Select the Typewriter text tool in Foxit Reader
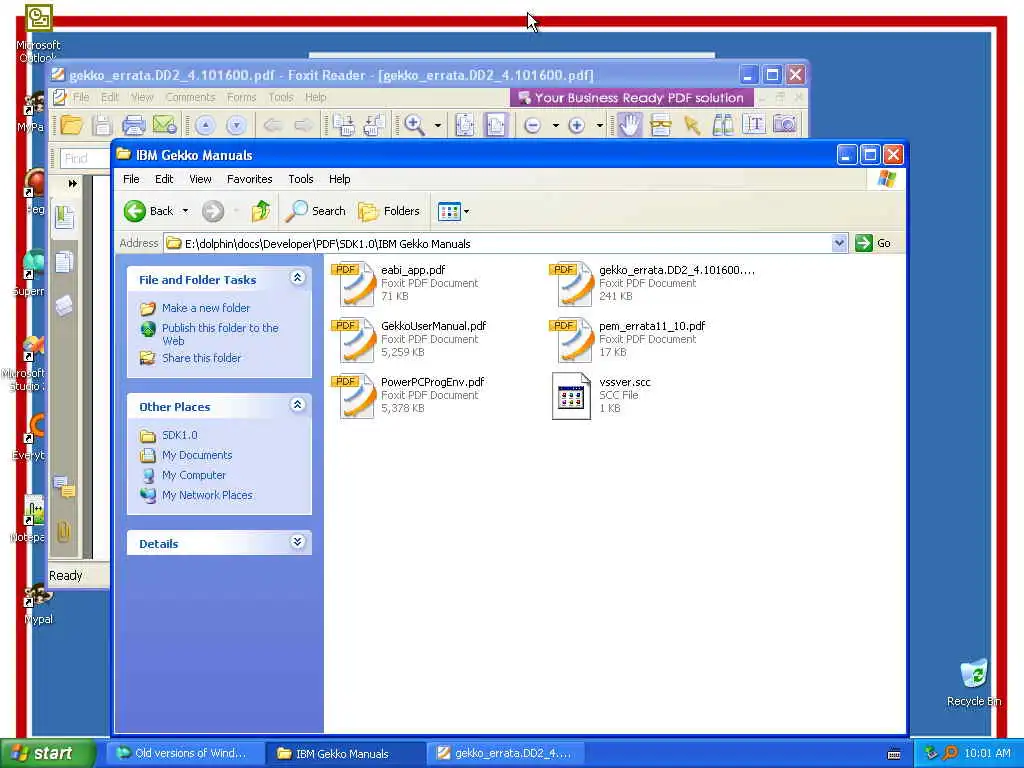 coord(754,124)
